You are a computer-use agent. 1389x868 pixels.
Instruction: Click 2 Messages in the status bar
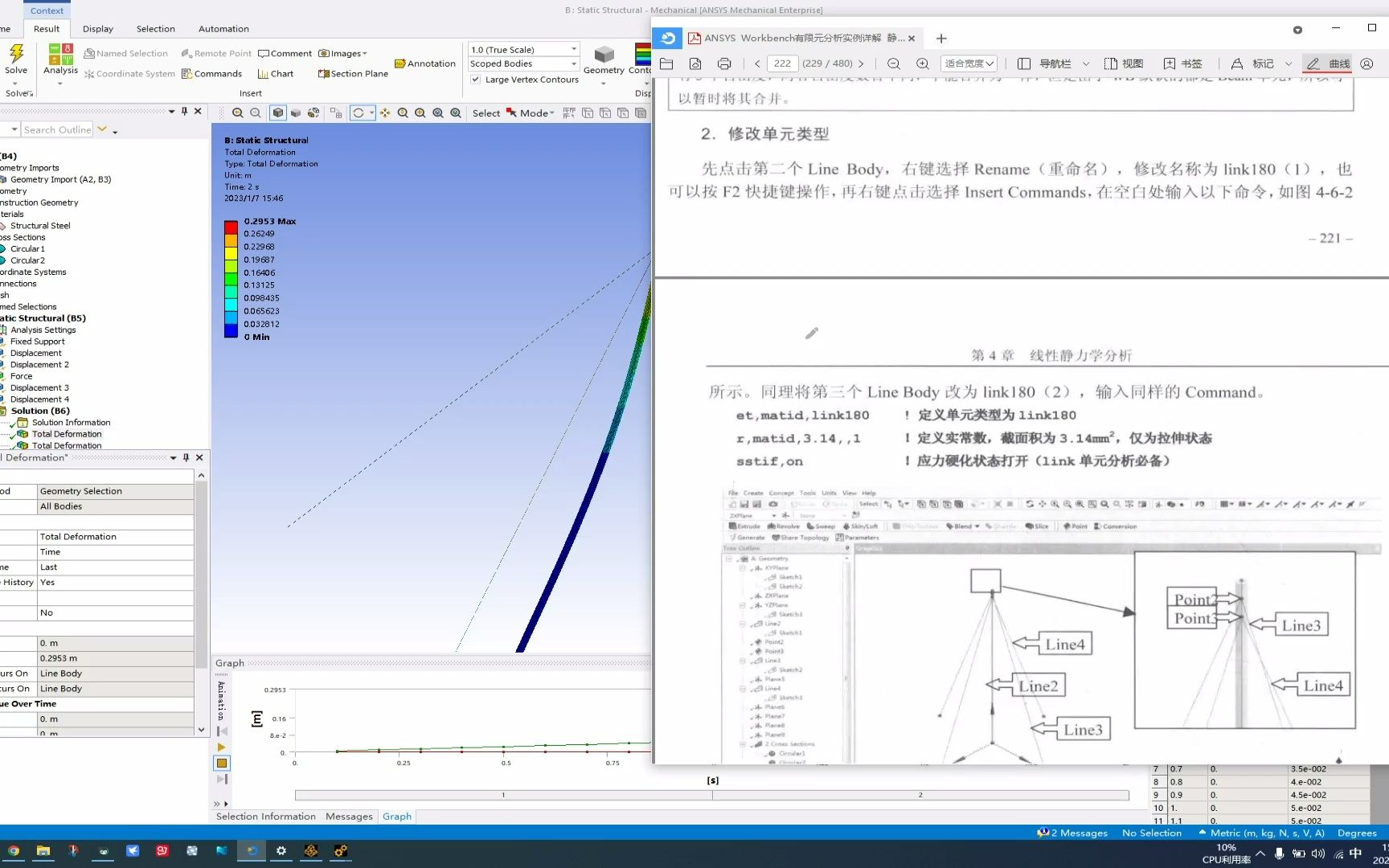pos(1072,833)
